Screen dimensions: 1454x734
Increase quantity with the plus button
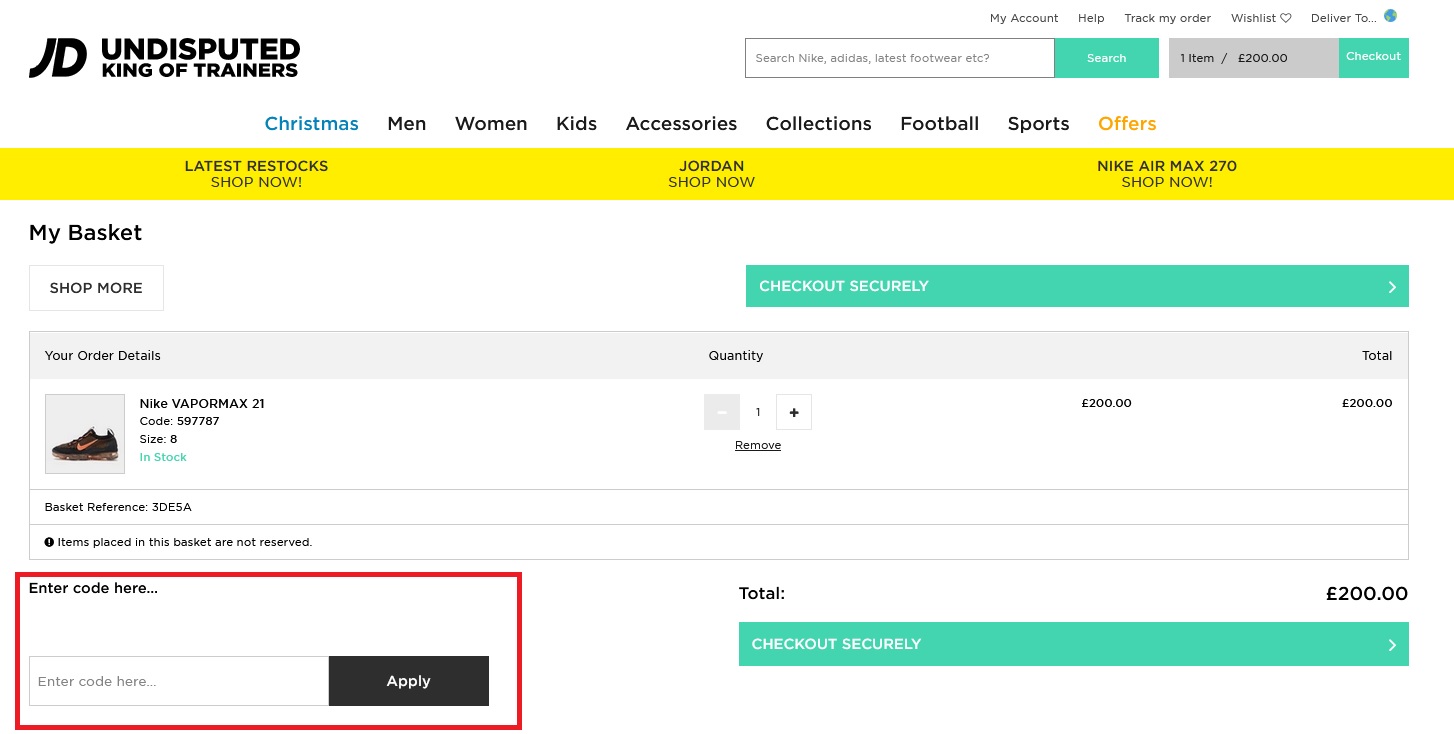pos(794,412)
